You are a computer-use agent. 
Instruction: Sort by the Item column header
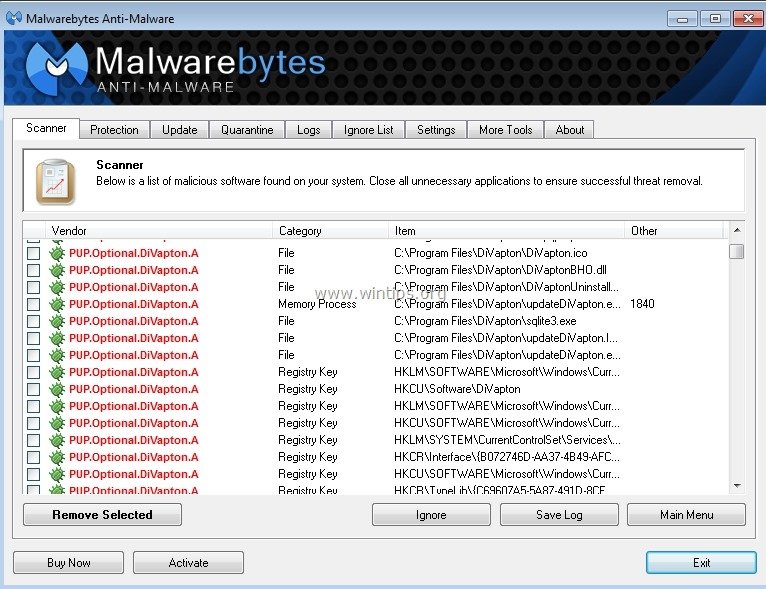[507, 231]
